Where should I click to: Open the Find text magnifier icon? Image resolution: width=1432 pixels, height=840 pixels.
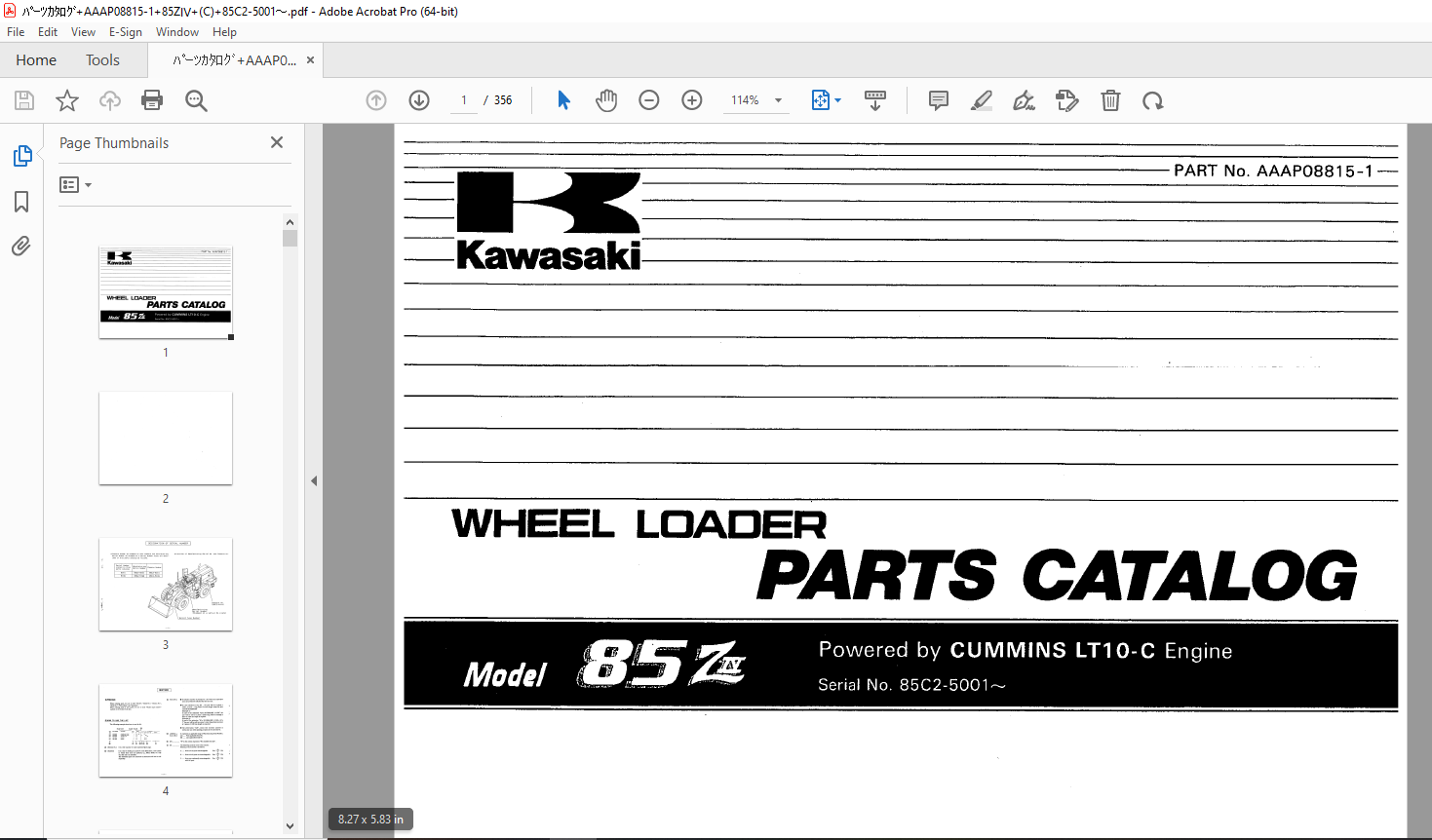click(196, 100)
